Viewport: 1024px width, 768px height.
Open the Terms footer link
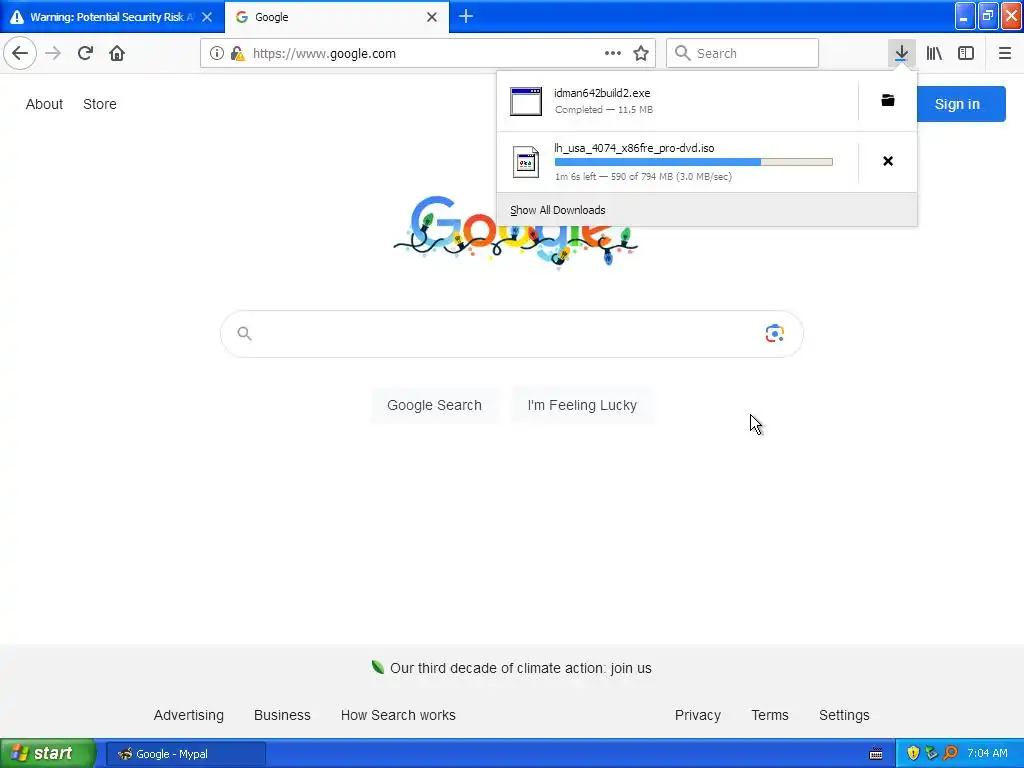point(770,715)
